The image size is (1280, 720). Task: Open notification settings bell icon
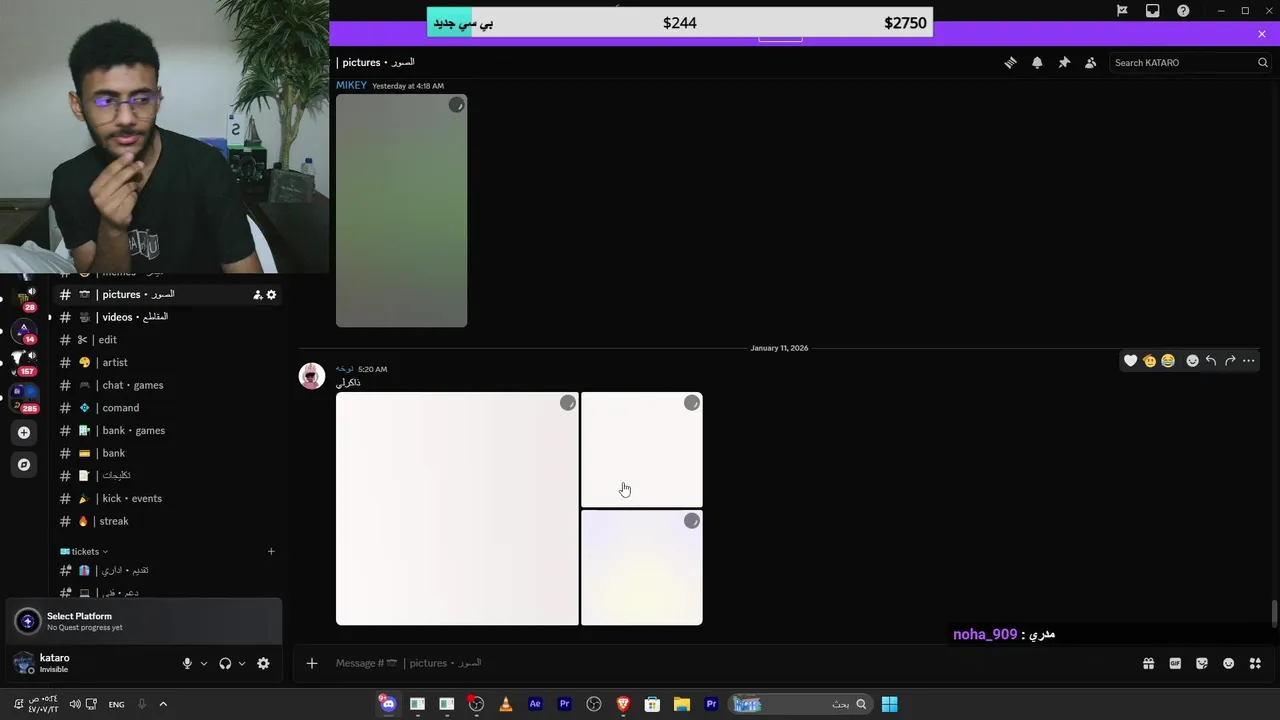pyautogui.click(x=1037, y=62)
